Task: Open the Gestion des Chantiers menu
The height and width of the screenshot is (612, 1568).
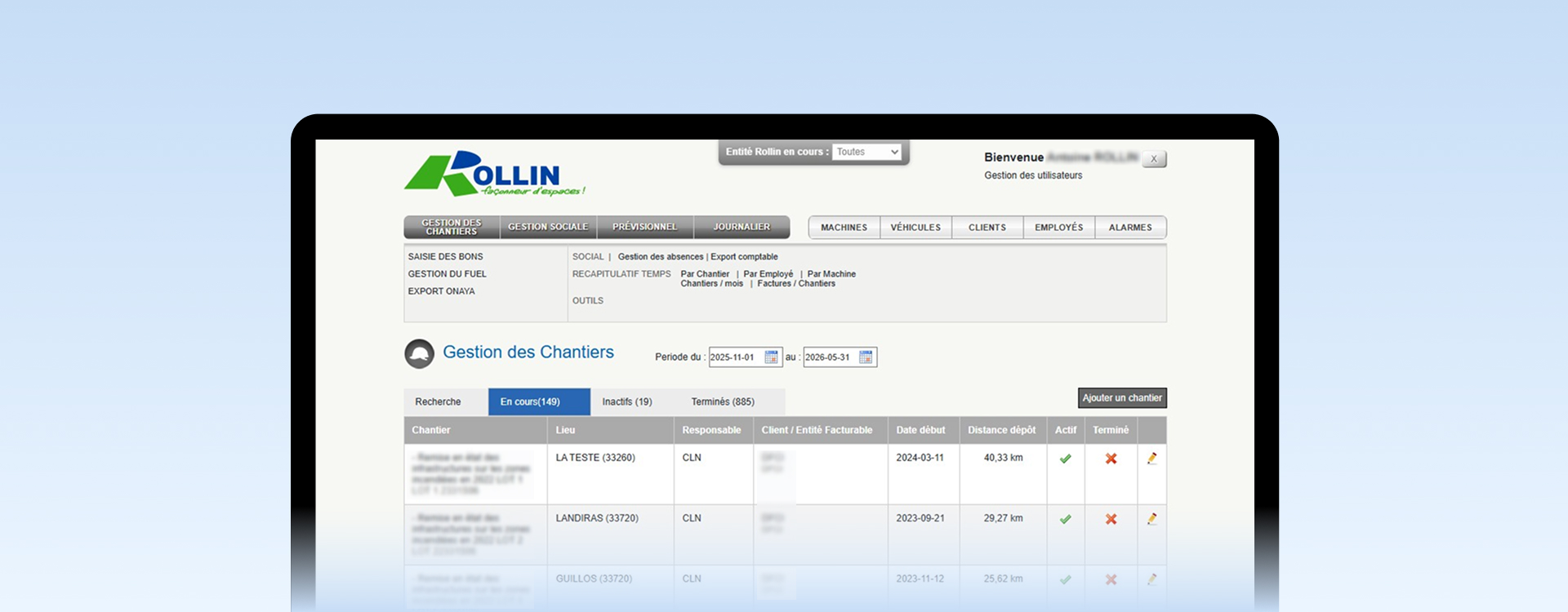Action: point(452,227)
